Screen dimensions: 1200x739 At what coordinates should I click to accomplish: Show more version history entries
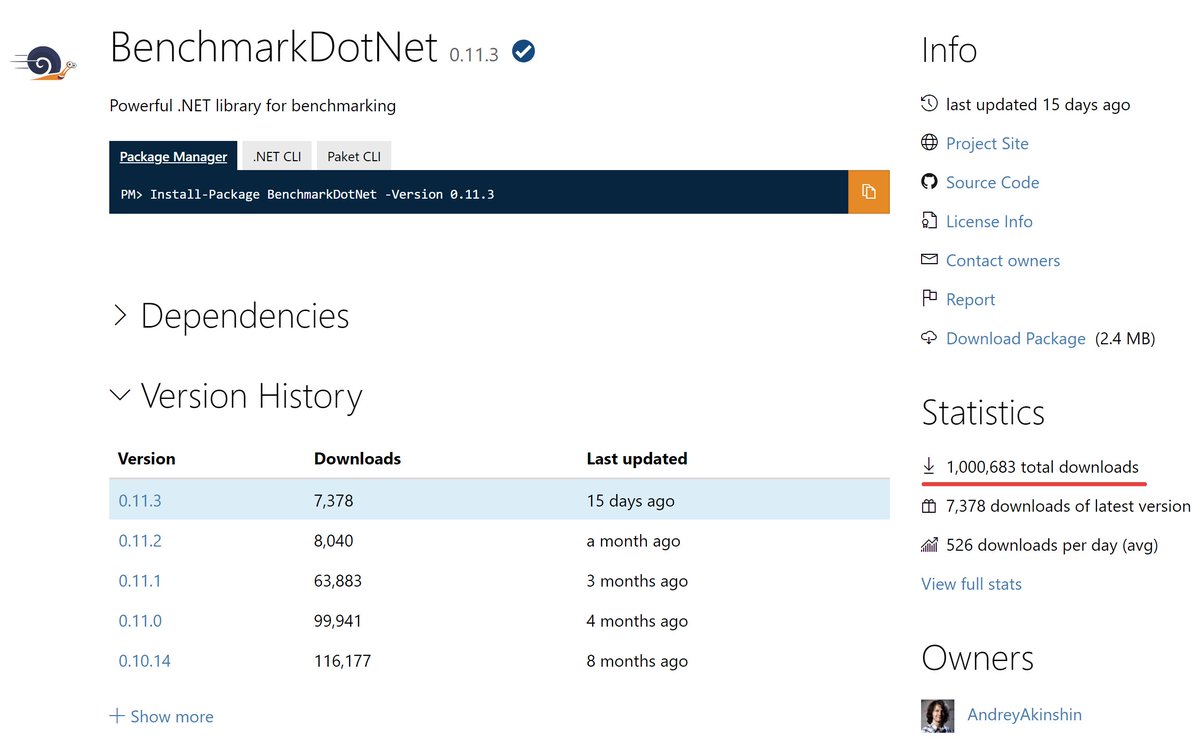click(161, 716)
